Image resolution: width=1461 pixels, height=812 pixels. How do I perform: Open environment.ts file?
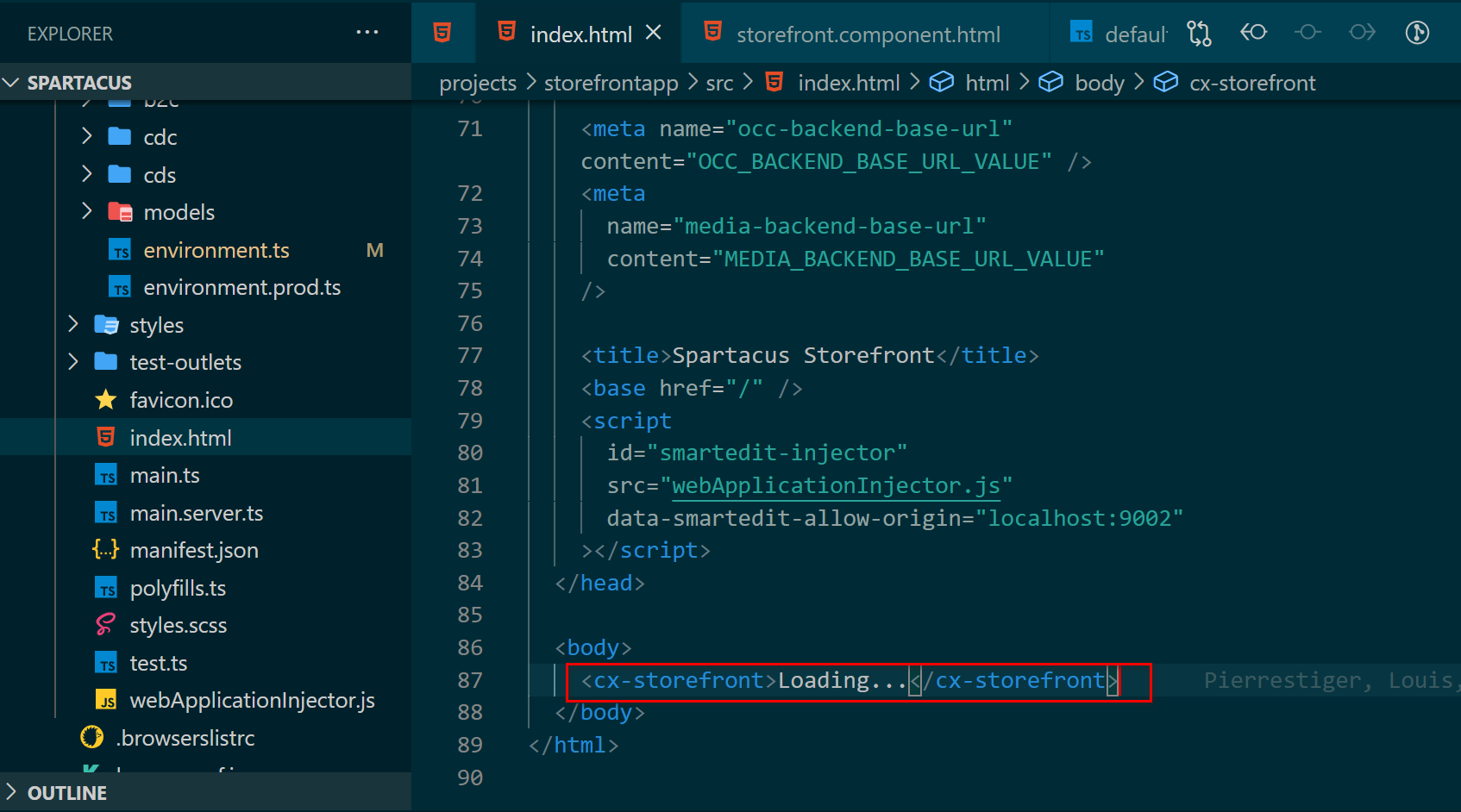[216, 250]
